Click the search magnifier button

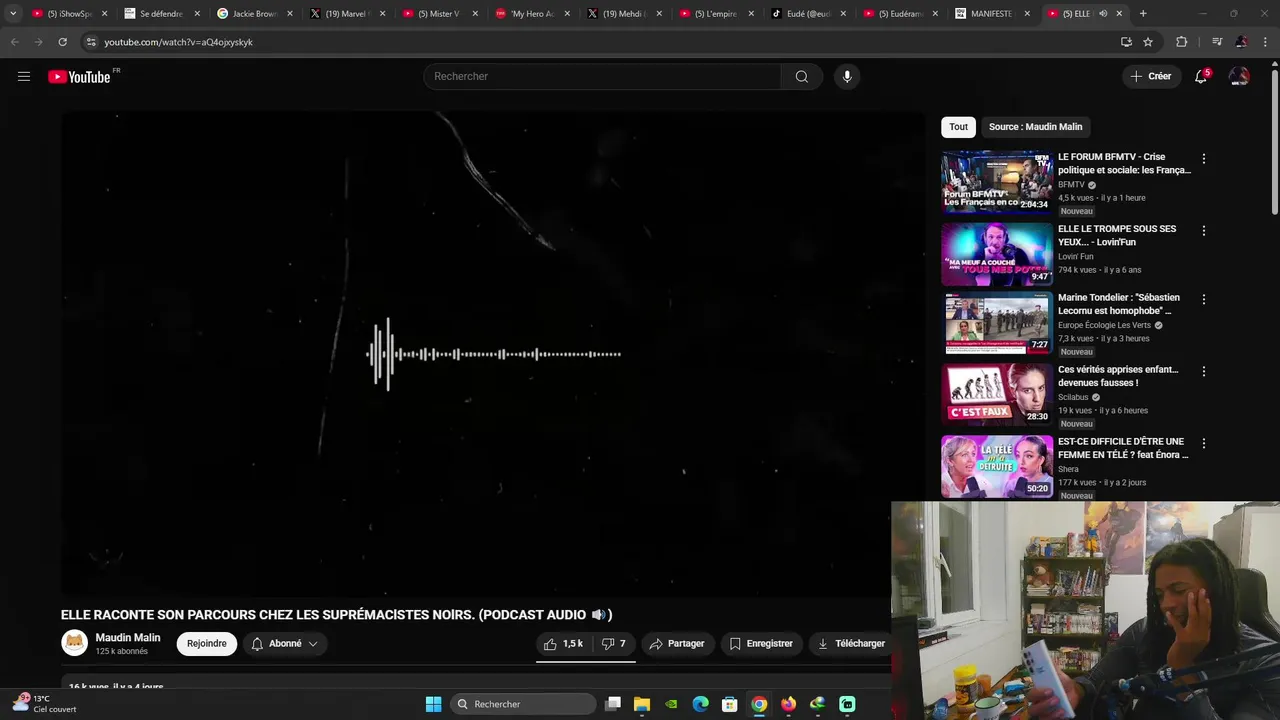(802, 76)
